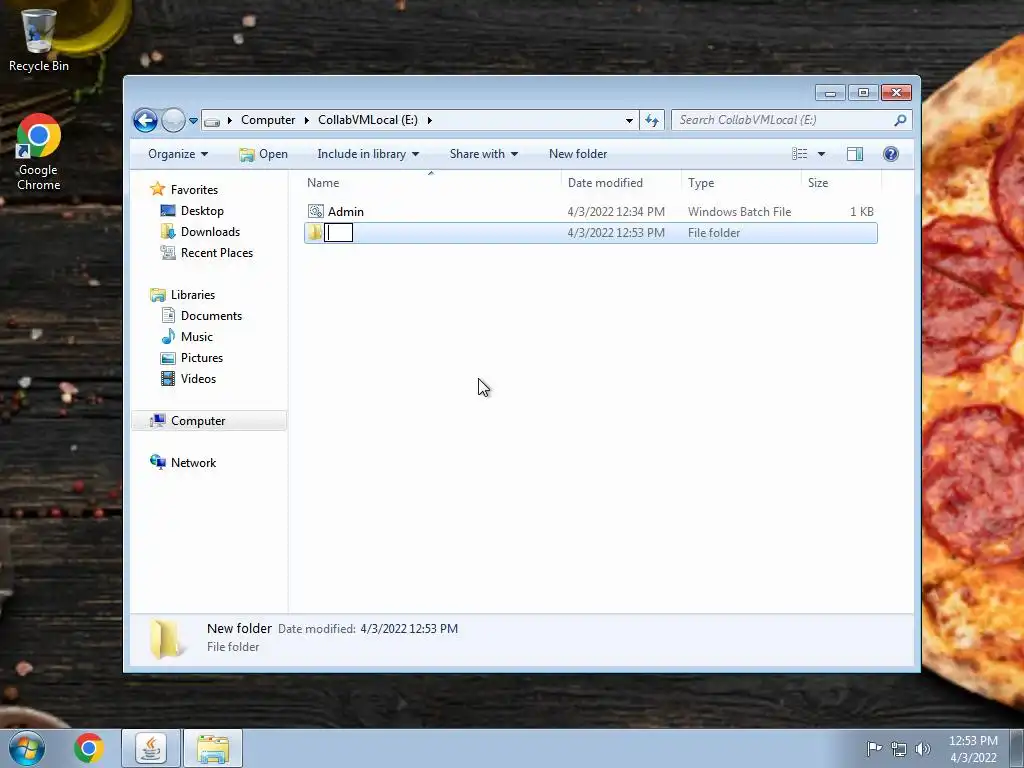The width and height of the screenshot is (1024, 768).
Task: Select the Google Chrome desktop shortcut
Action: [39, 152]
